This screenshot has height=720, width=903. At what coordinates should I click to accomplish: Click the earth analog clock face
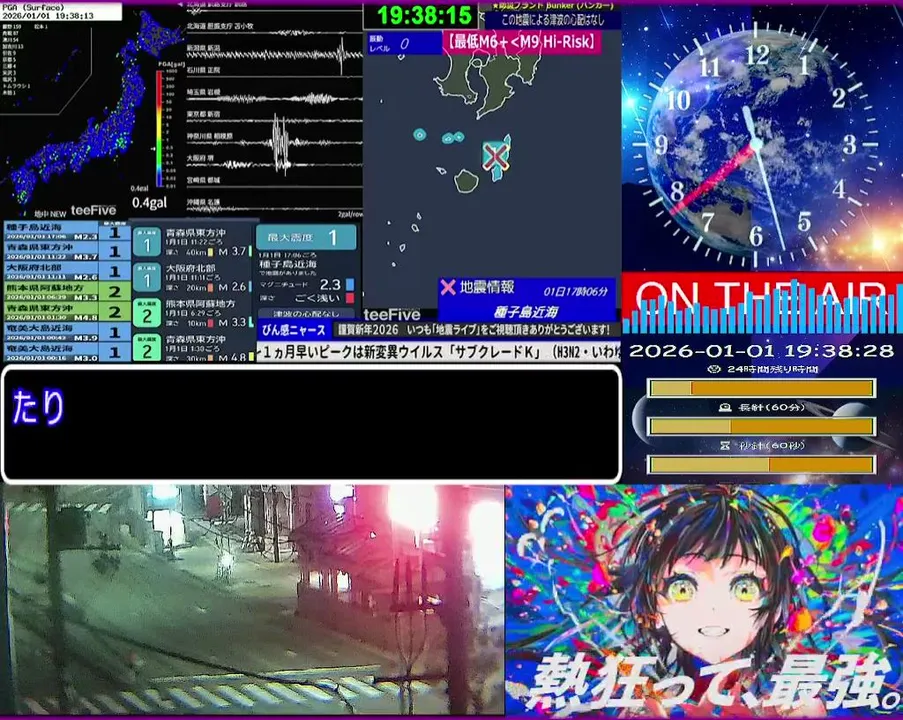pyautogui.click(x=757, y=145)
